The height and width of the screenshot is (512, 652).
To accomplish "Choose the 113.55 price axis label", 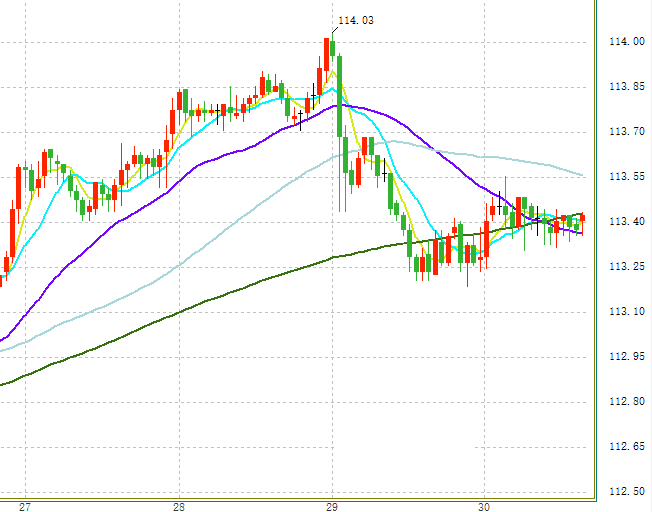I will pos(624,177).
